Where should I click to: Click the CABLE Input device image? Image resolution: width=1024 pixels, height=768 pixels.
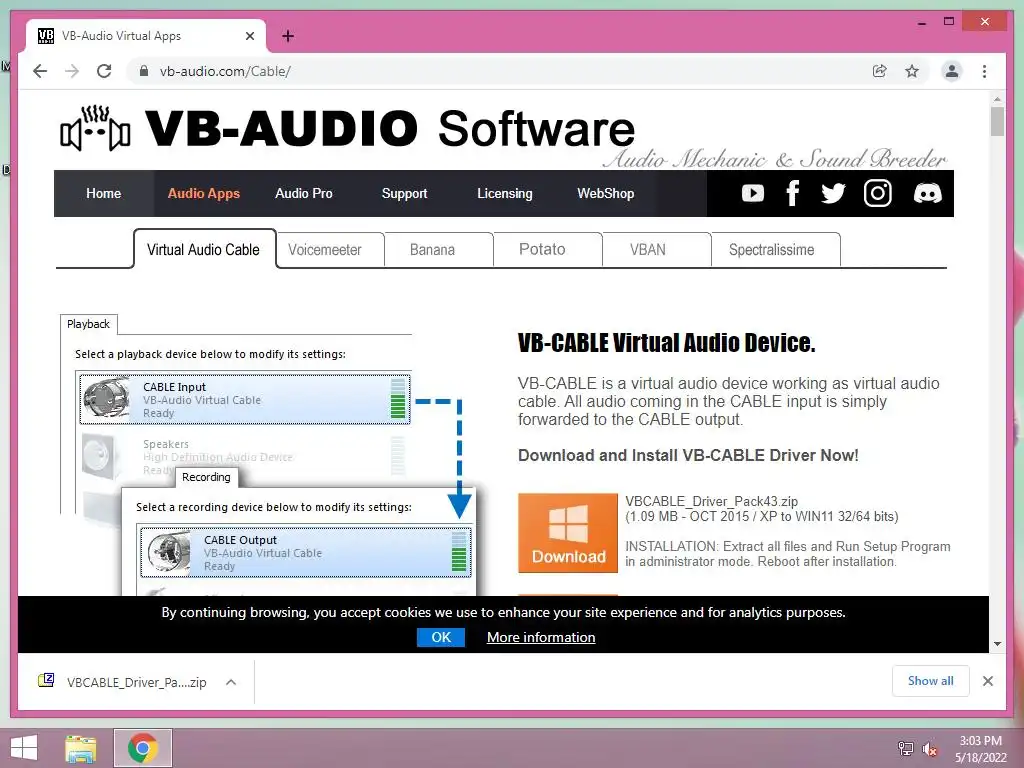click(107, 398)
